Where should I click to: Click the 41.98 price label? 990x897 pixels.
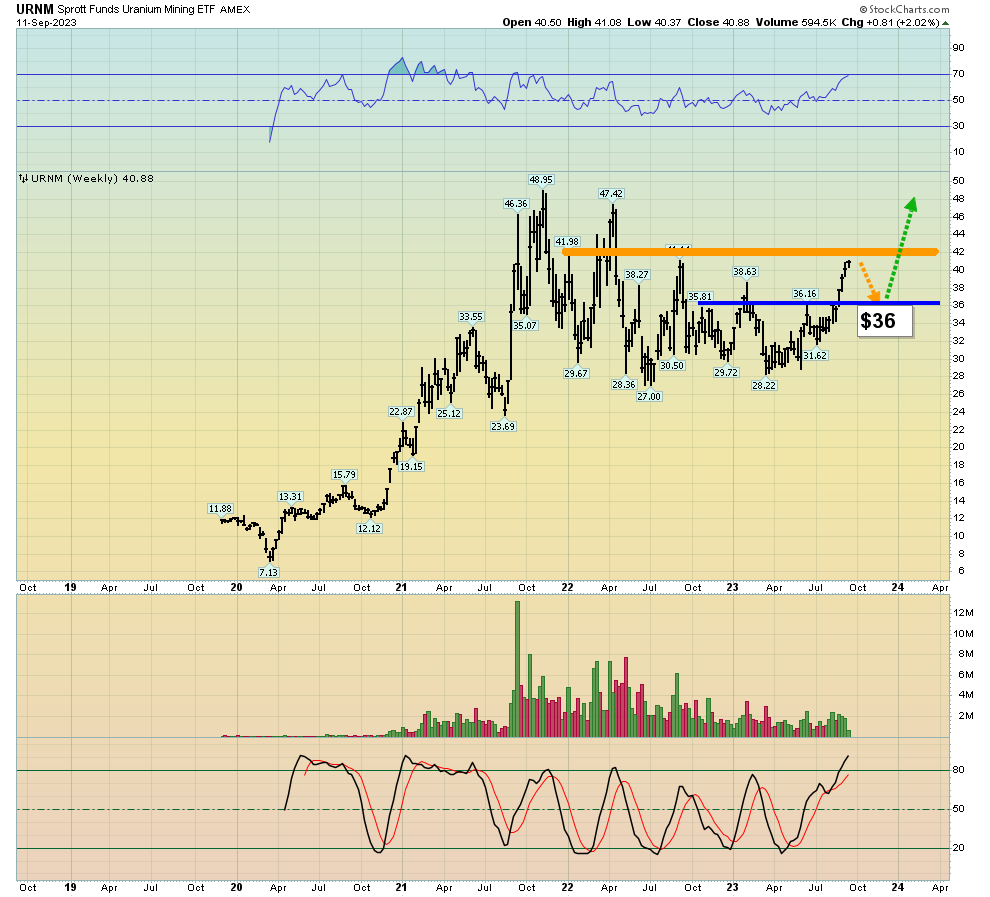pyautogui.click(x=567, y=241)
